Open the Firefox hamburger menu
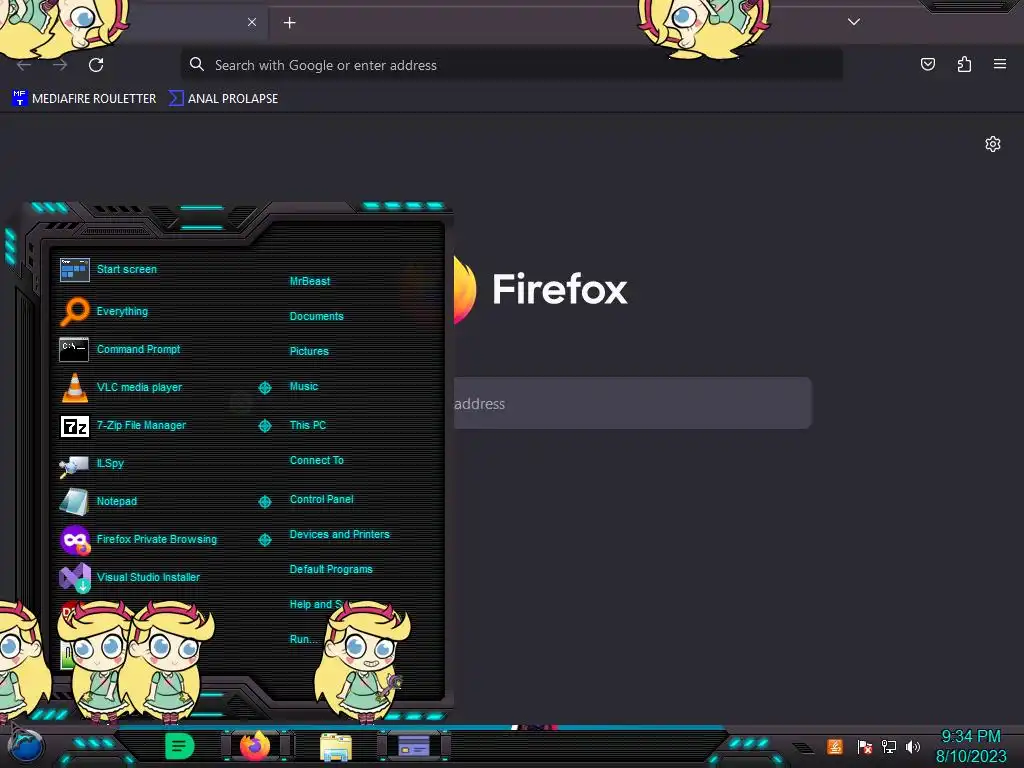The image size is (1024, 768). [x=1000, y=64]
